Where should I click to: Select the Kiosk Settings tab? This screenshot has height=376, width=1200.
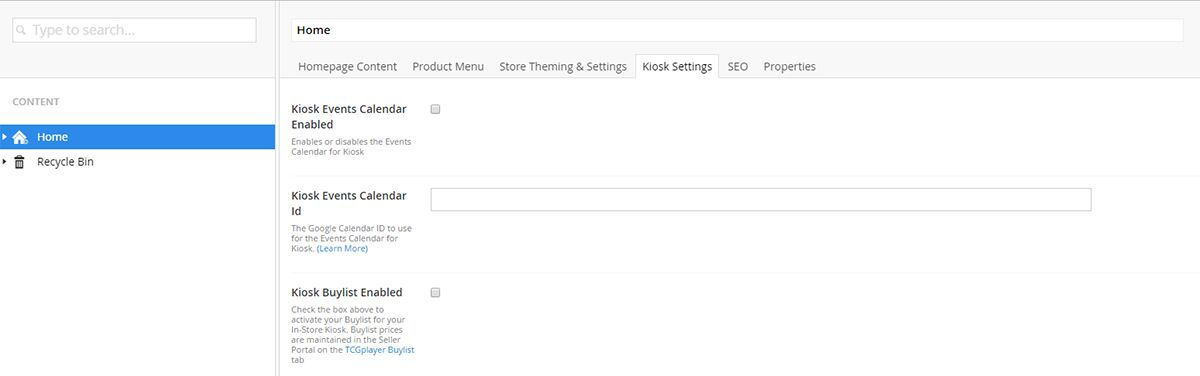(x=677, y=66)
